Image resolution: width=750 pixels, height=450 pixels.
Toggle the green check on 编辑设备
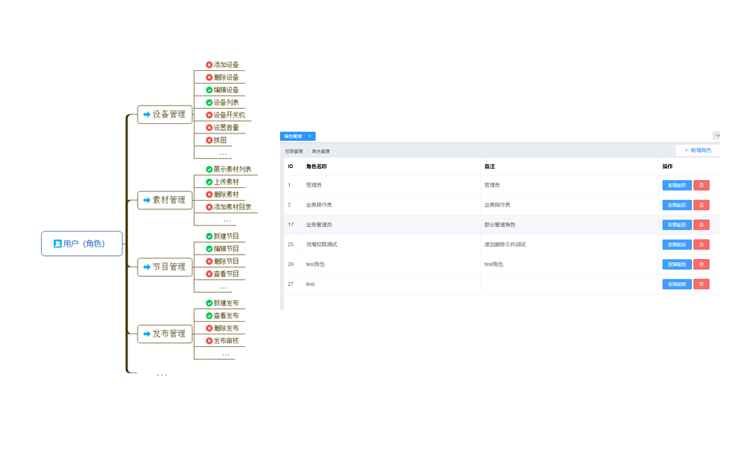pos(209,90)
